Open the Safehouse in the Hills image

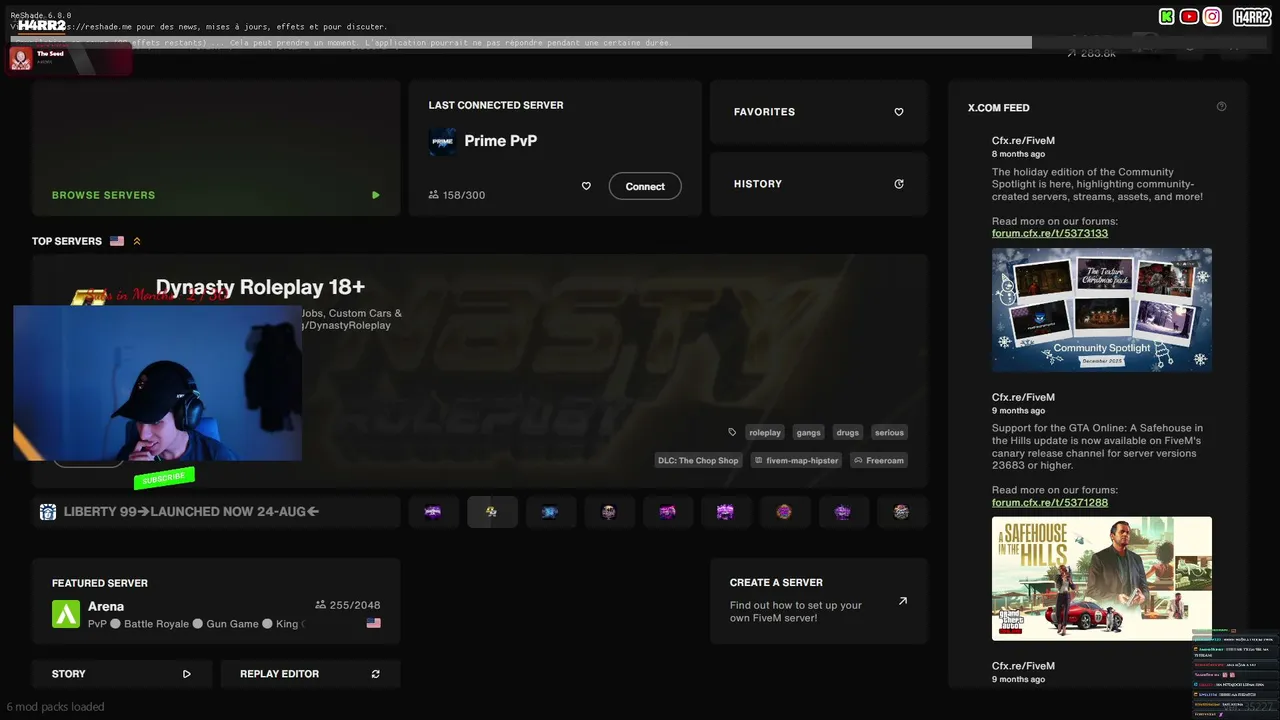coord(1102,578)
